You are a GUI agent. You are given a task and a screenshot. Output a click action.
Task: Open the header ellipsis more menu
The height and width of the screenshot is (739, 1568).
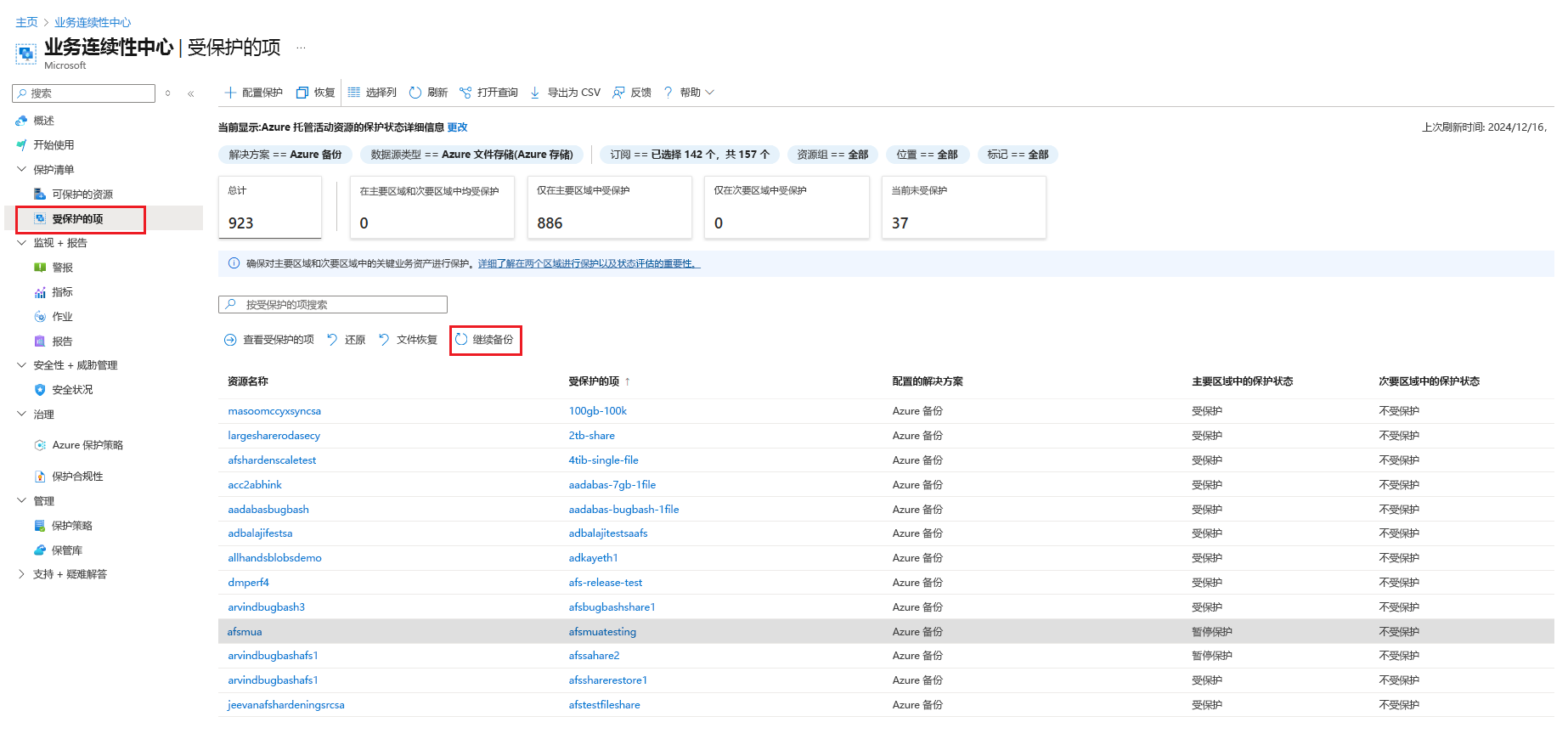click(x=301, y=48)
